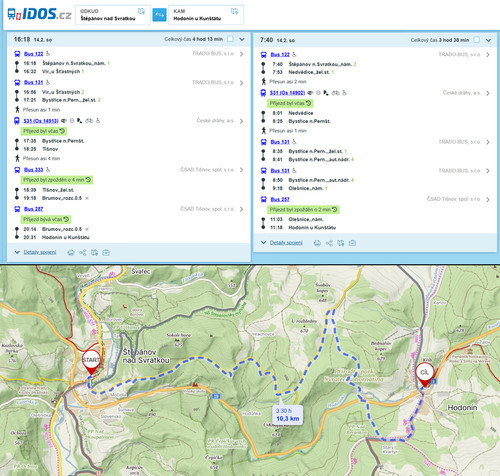Viewport: 500px width, 476px height.
Task: Open the Bus 333 link
Action: tap(33, 170)
